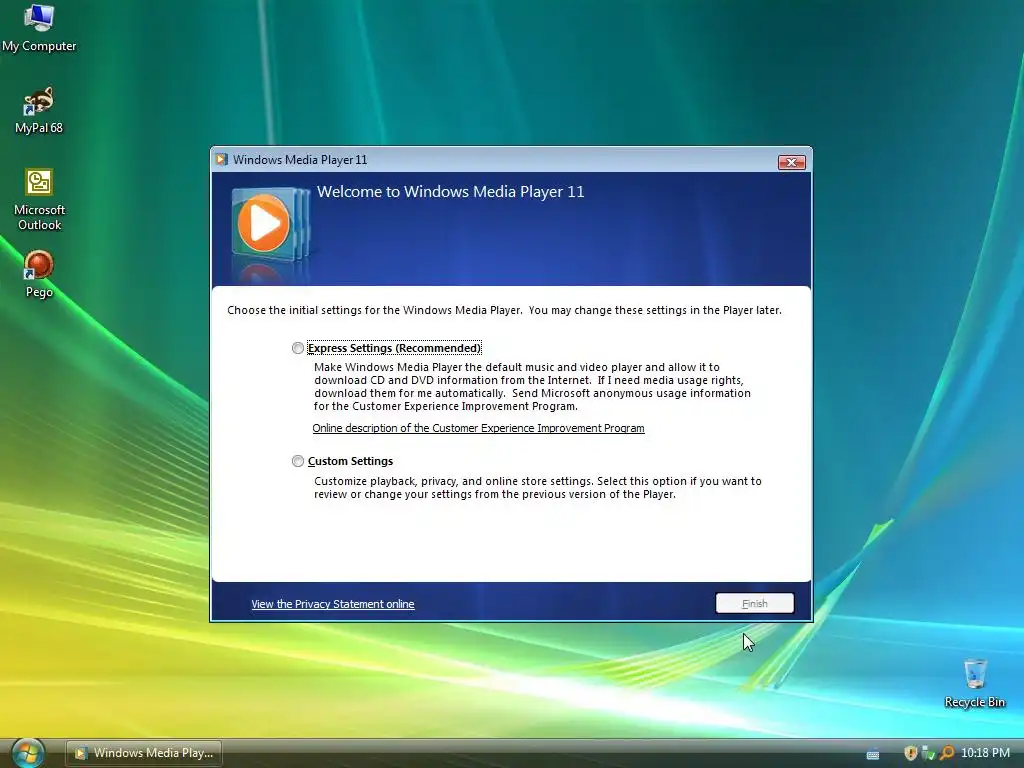This screenshot has height=768, width=1024.
Task: Click the 'Windows Media Player 11' title bar text
Action: 300,160
